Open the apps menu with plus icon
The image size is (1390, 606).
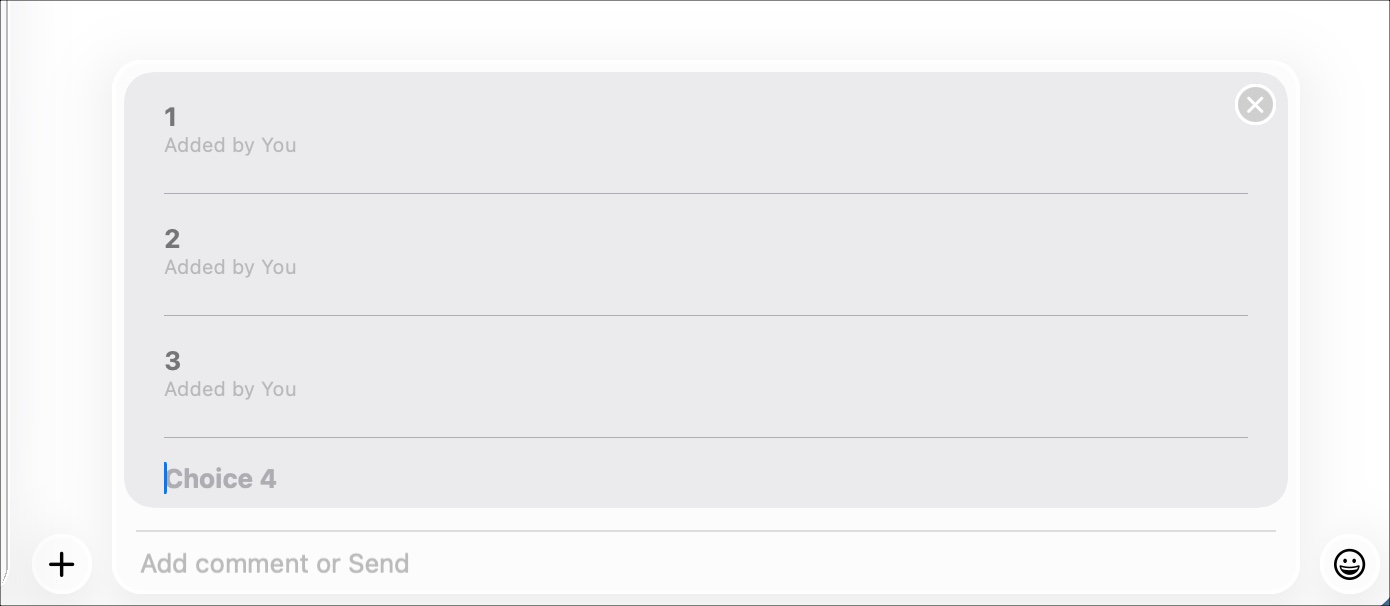coord(62,564)
